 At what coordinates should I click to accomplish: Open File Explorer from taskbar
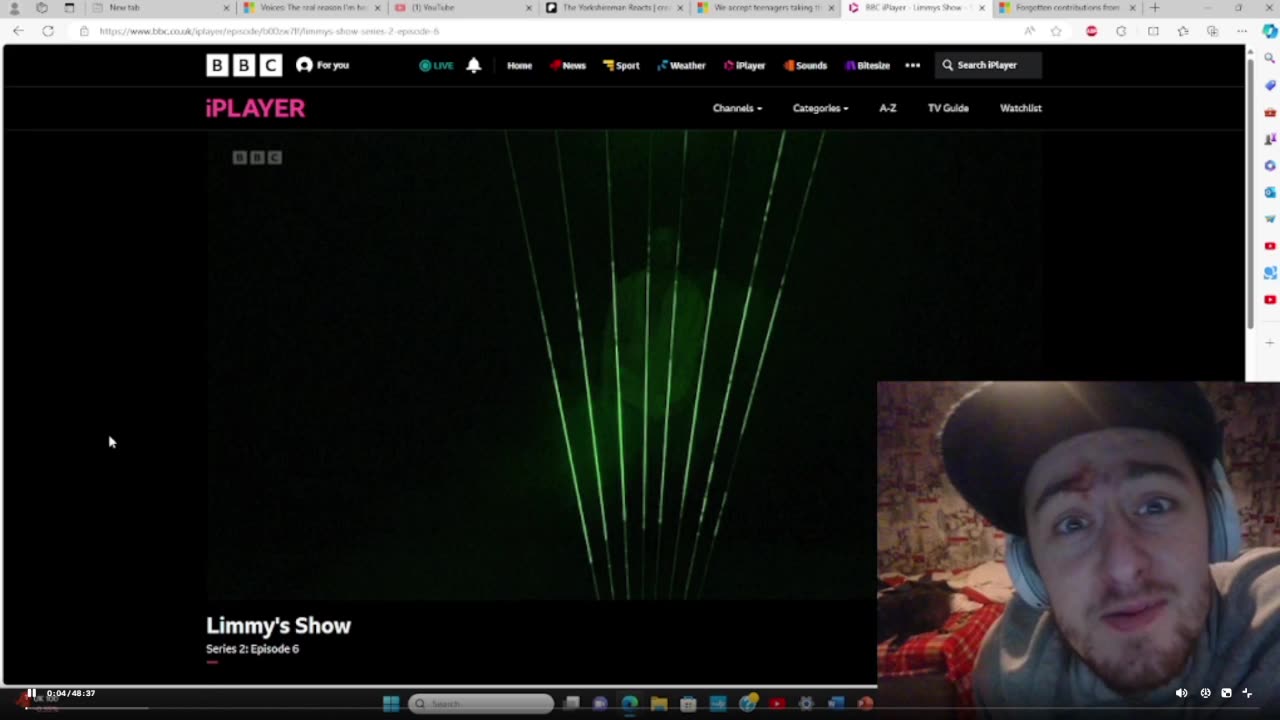659,704
